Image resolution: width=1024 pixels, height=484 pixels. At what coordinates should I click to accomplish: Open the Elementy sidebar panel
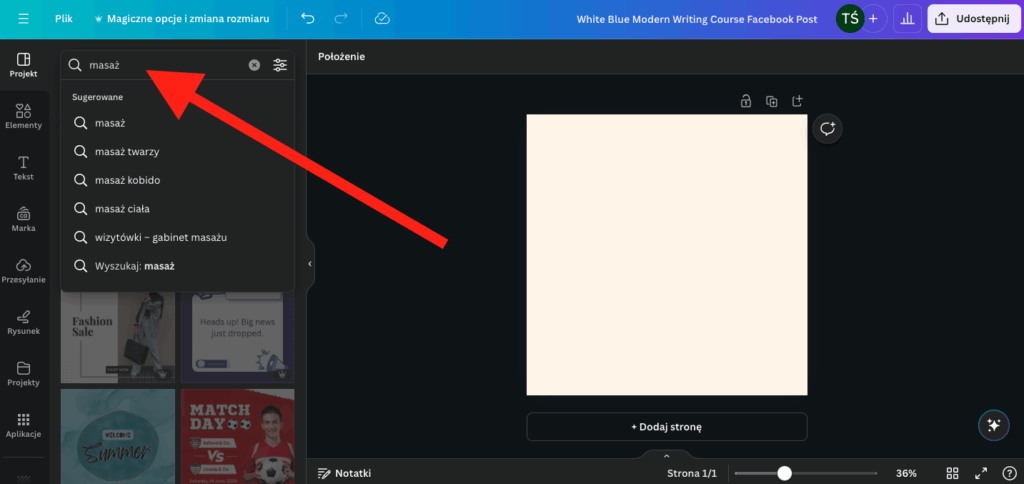click(24, 116)
